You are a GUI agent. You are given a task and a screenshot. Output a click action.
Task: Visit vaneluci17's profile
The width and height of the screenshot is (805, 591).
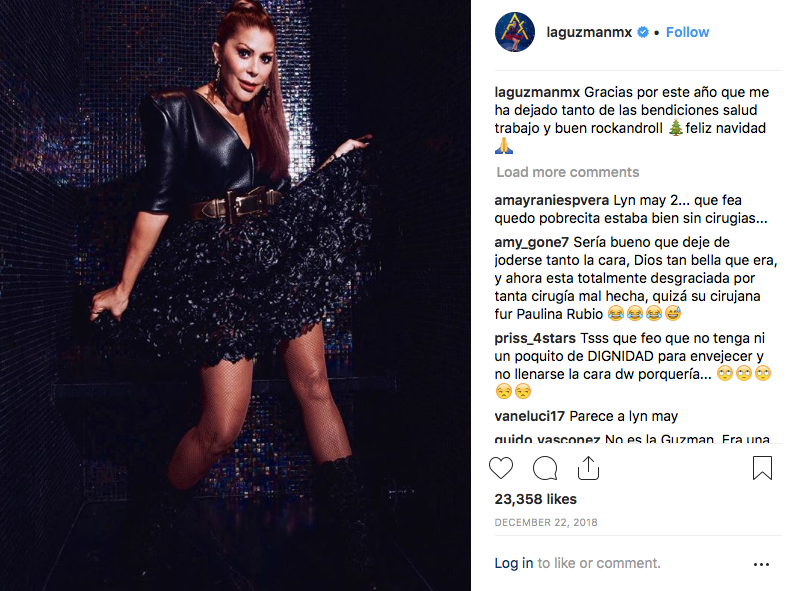[529, 416]
